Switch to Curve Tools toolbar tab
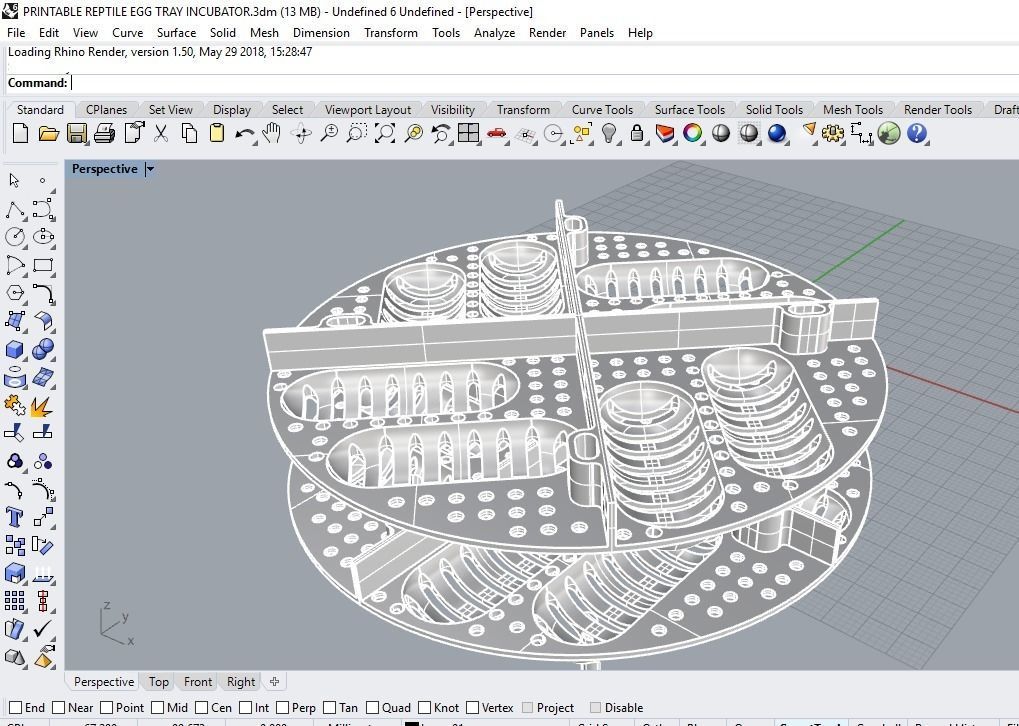Image resolution: width=1019 pixels, height=726 pixels. (602, 110)
